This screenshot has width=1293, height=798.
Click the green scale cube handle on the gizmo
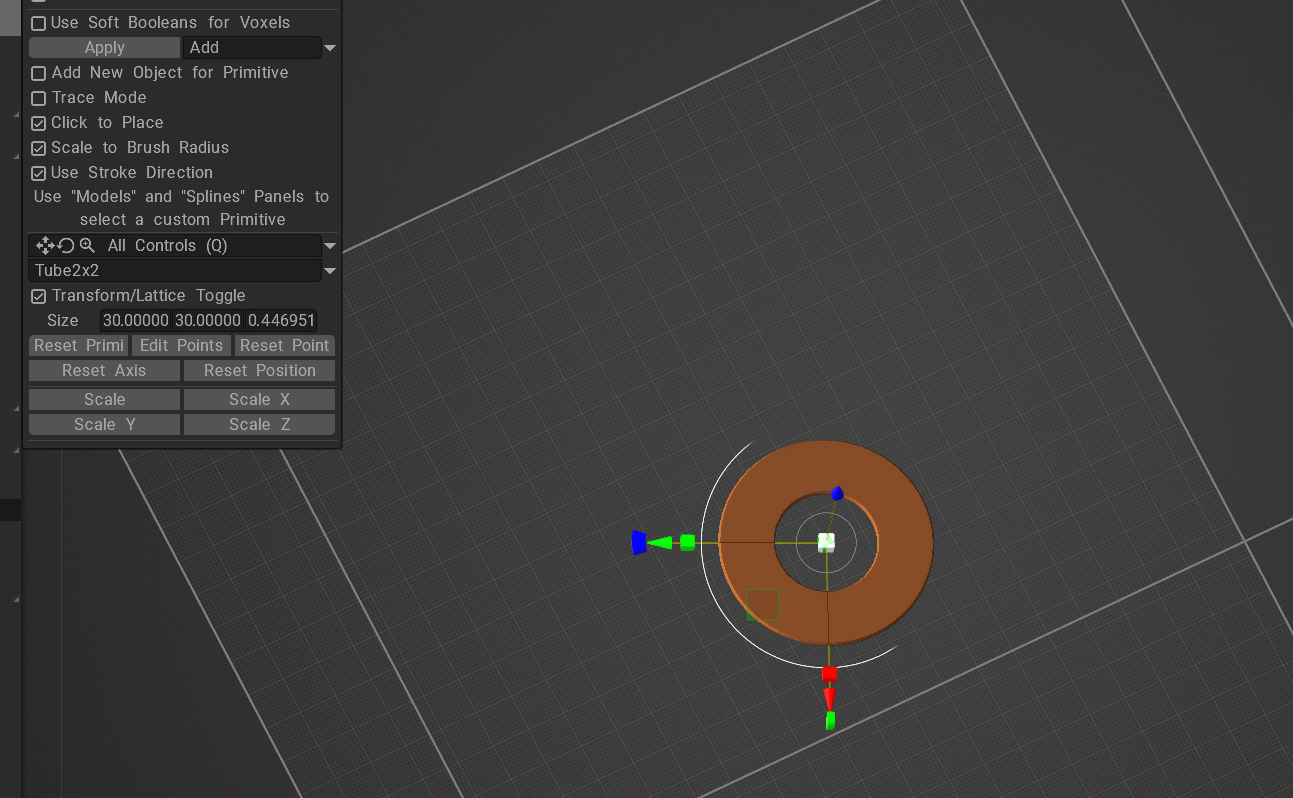pos(688,542)
